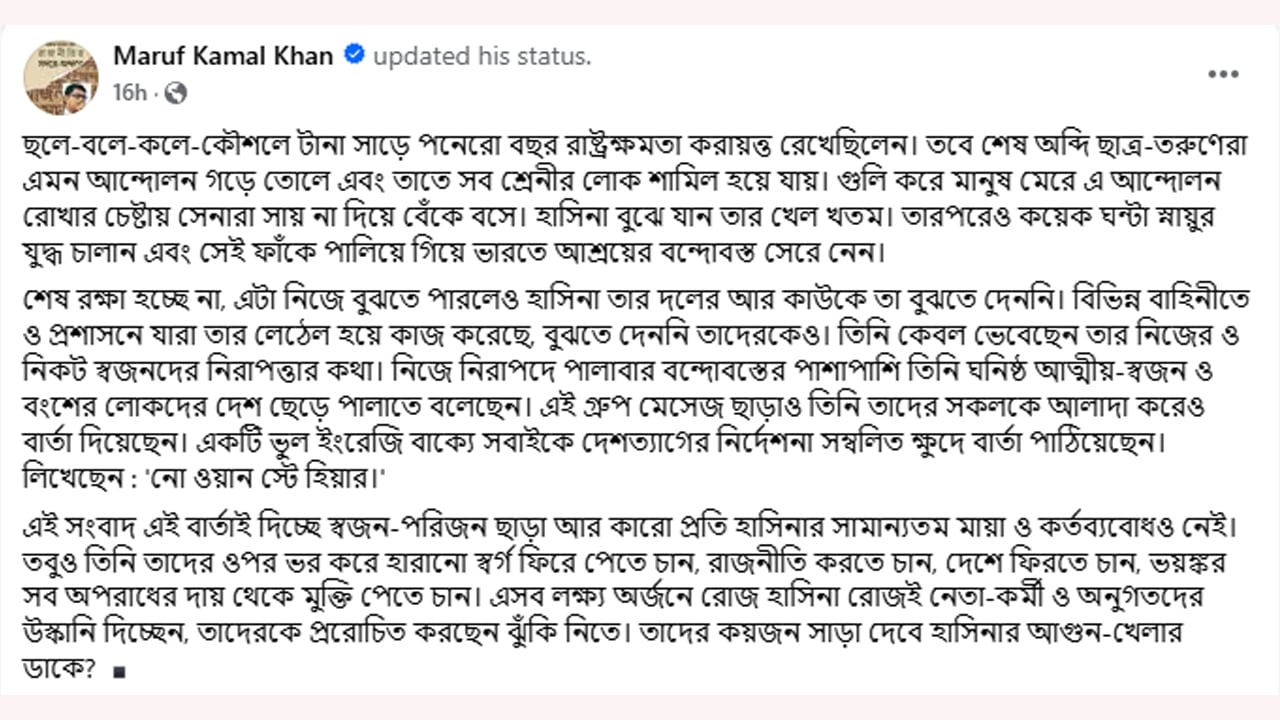Click the black square end-of-post marker
Viewport: 1280px width, 720px height.
[x=120, y=674]
